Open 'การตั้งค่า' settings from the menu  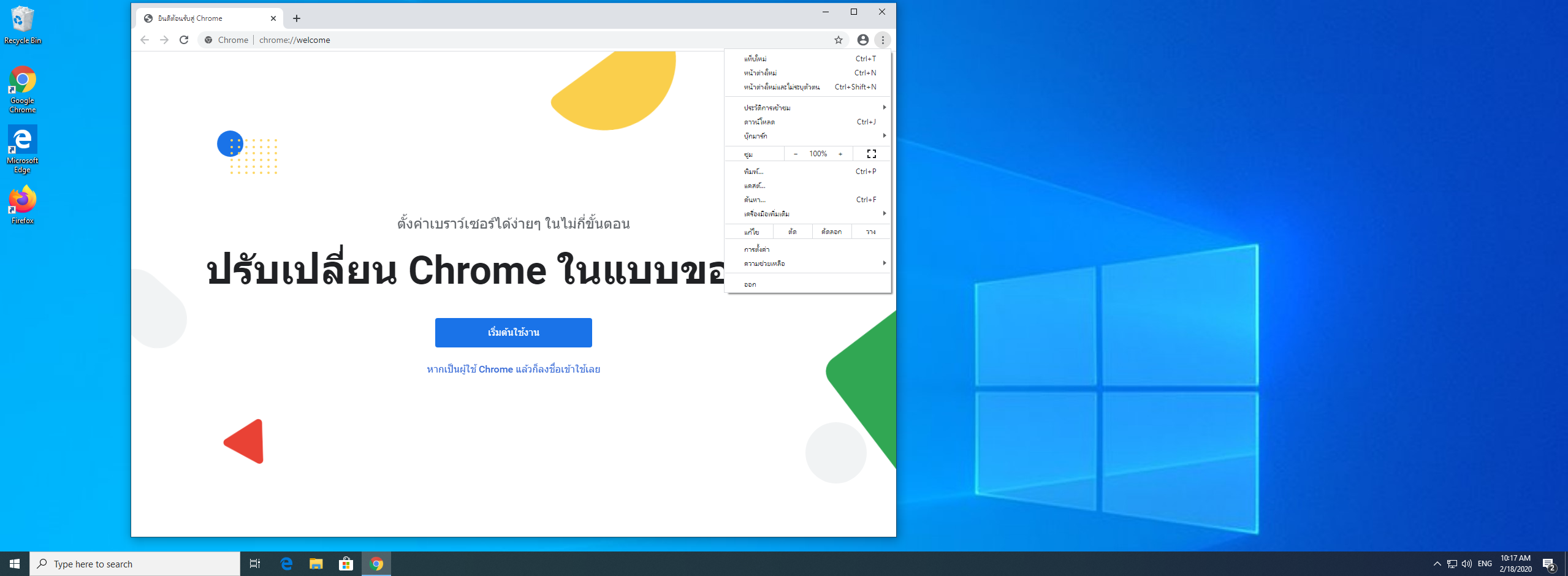(x=807, y=249)
